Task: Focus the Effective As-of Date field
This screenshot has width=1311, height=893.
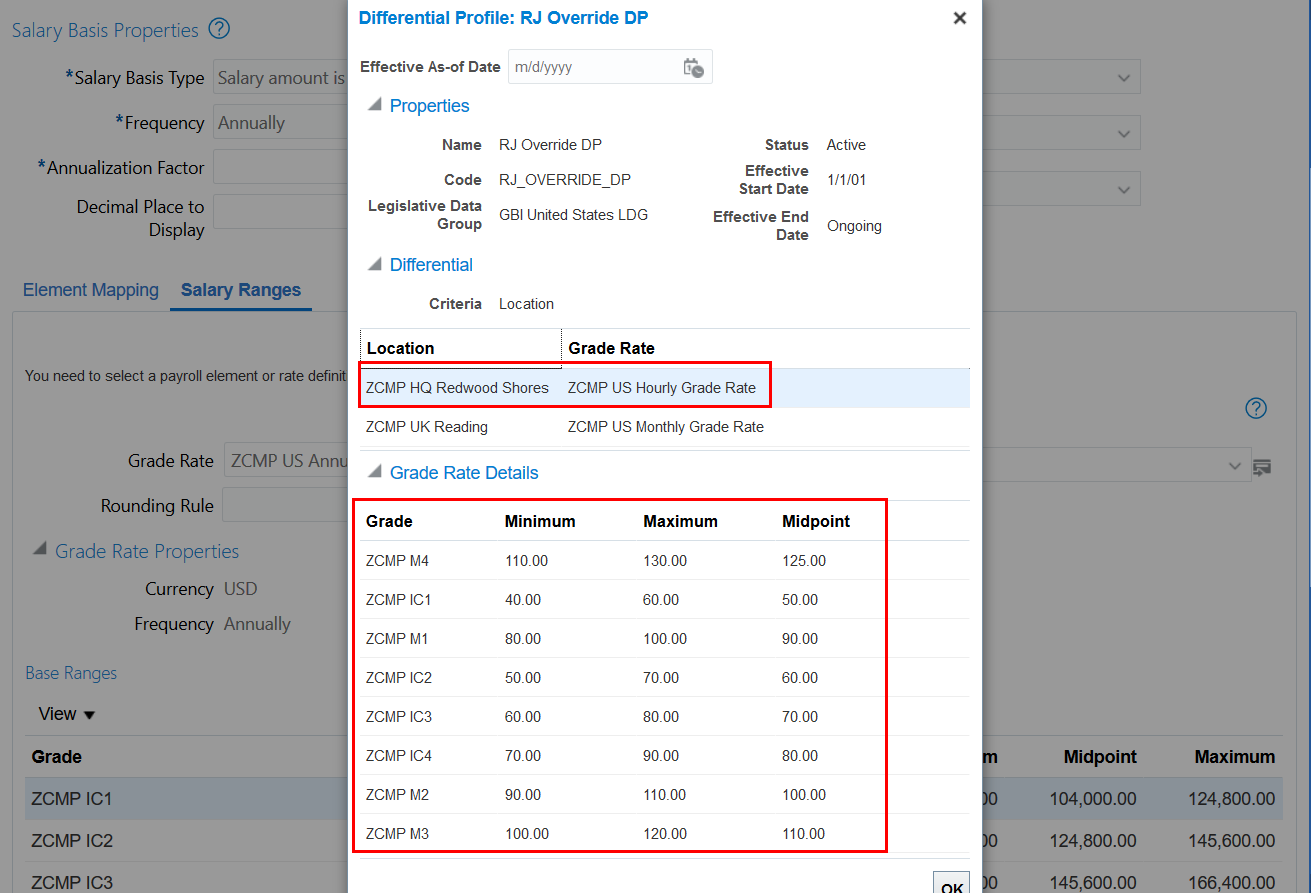Action: 594,67
